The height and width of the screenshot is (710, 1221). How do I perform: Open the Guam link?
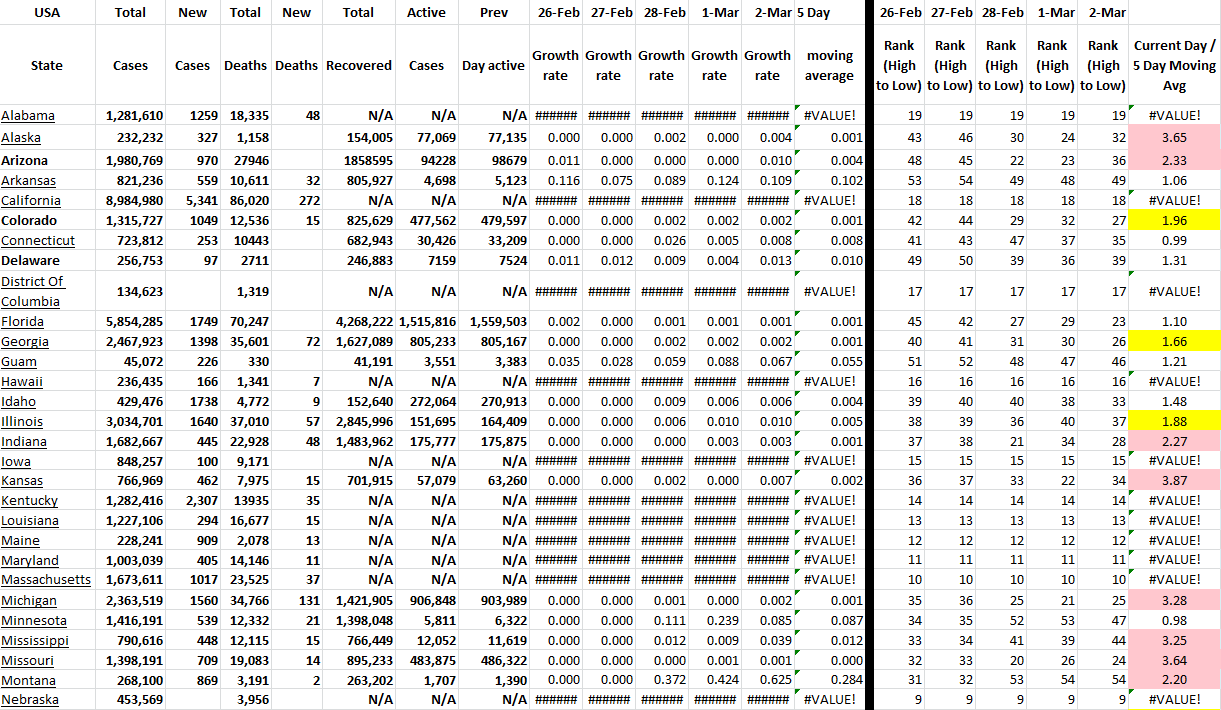tap(20, 362)
